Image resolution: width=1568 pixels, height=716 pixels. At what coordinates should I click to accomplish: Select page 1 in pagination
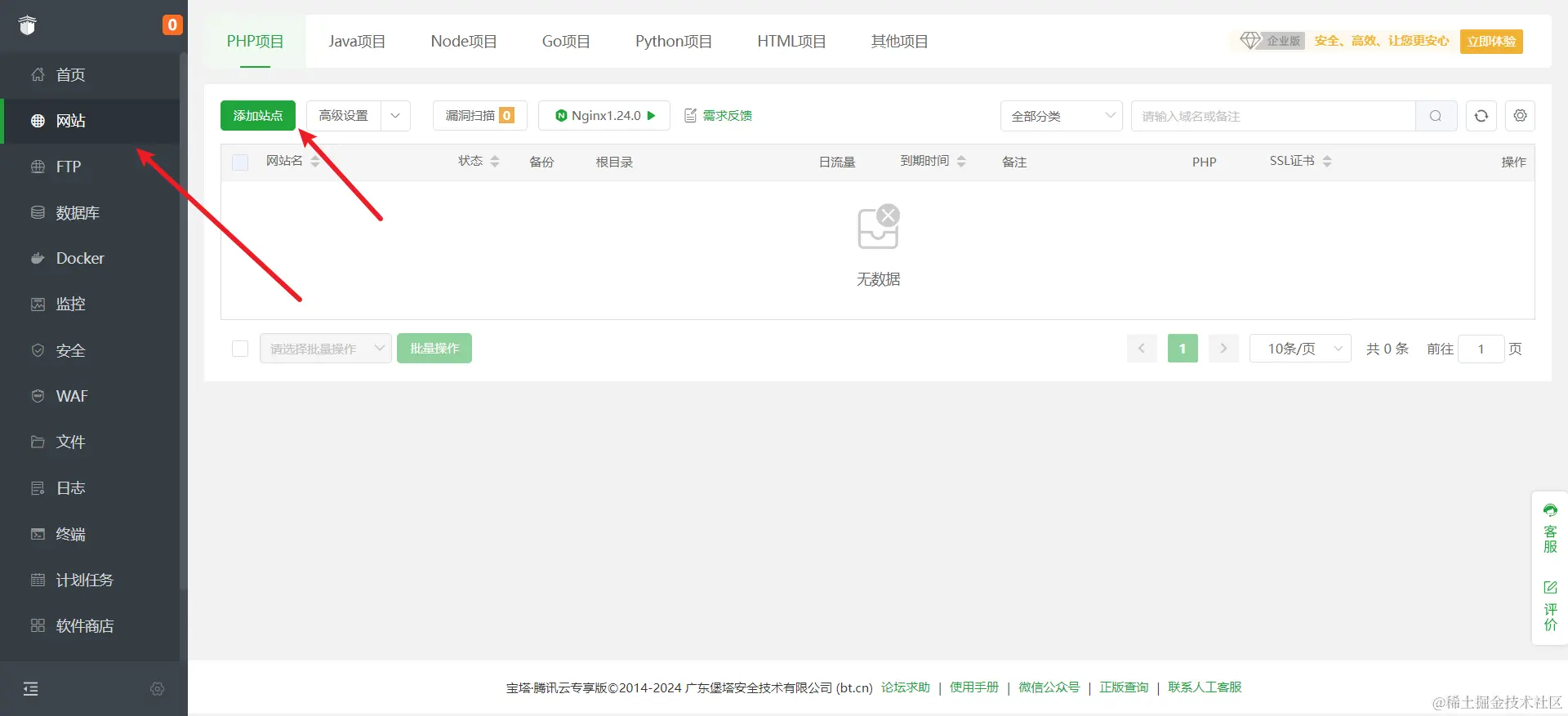point(1183,349)
